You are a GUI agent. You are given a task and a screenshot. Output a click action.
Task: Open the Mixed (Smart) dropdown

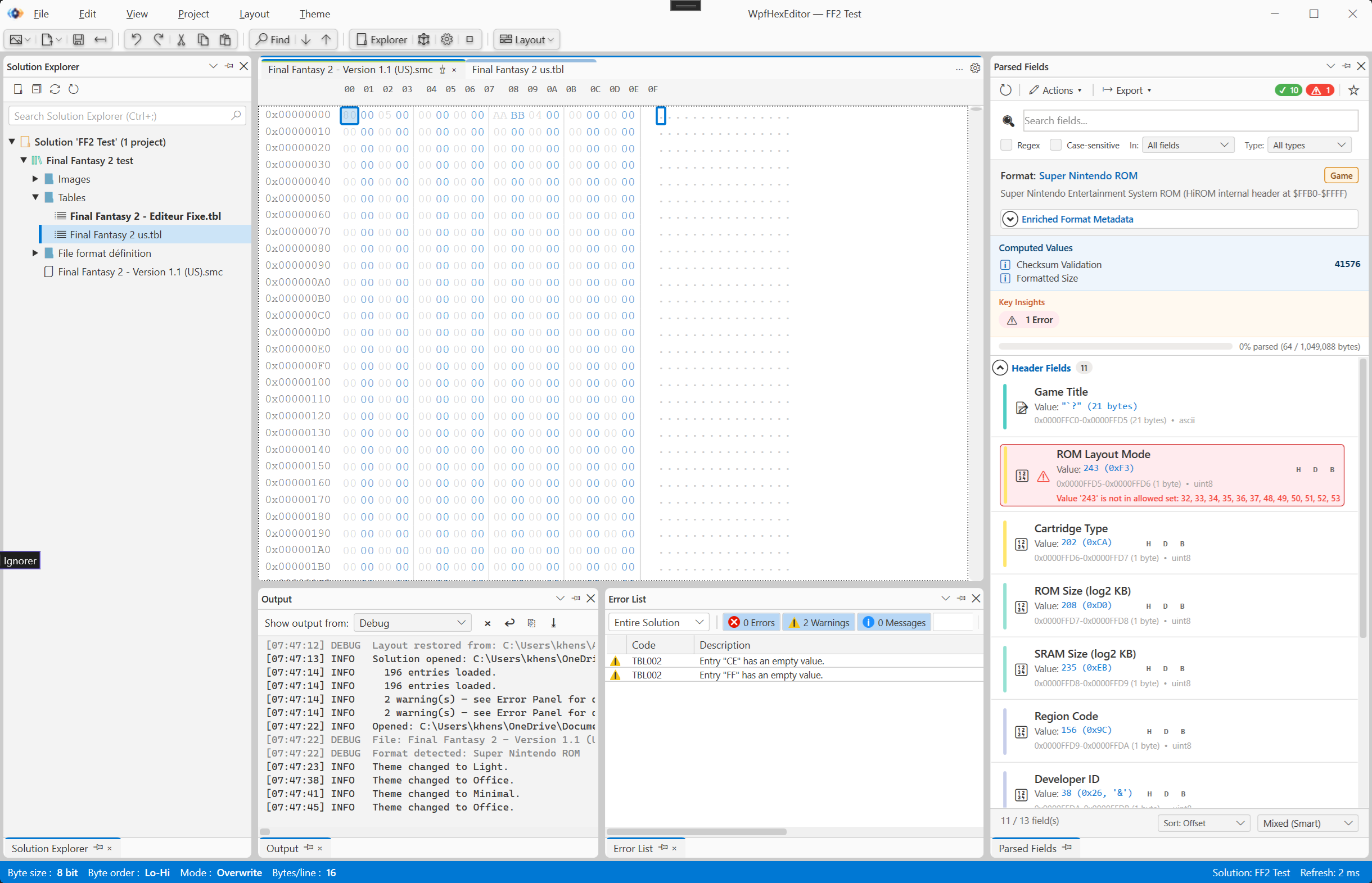(1308, 823)
